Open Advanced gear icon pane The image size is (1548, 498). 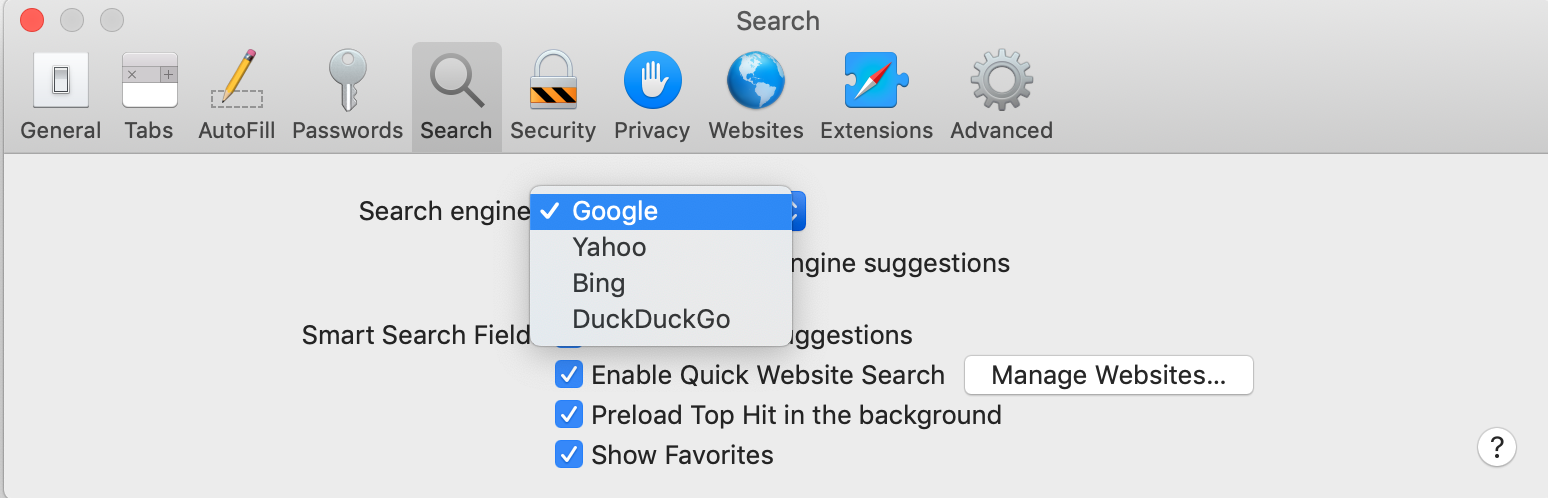(x=1001, y=97)
